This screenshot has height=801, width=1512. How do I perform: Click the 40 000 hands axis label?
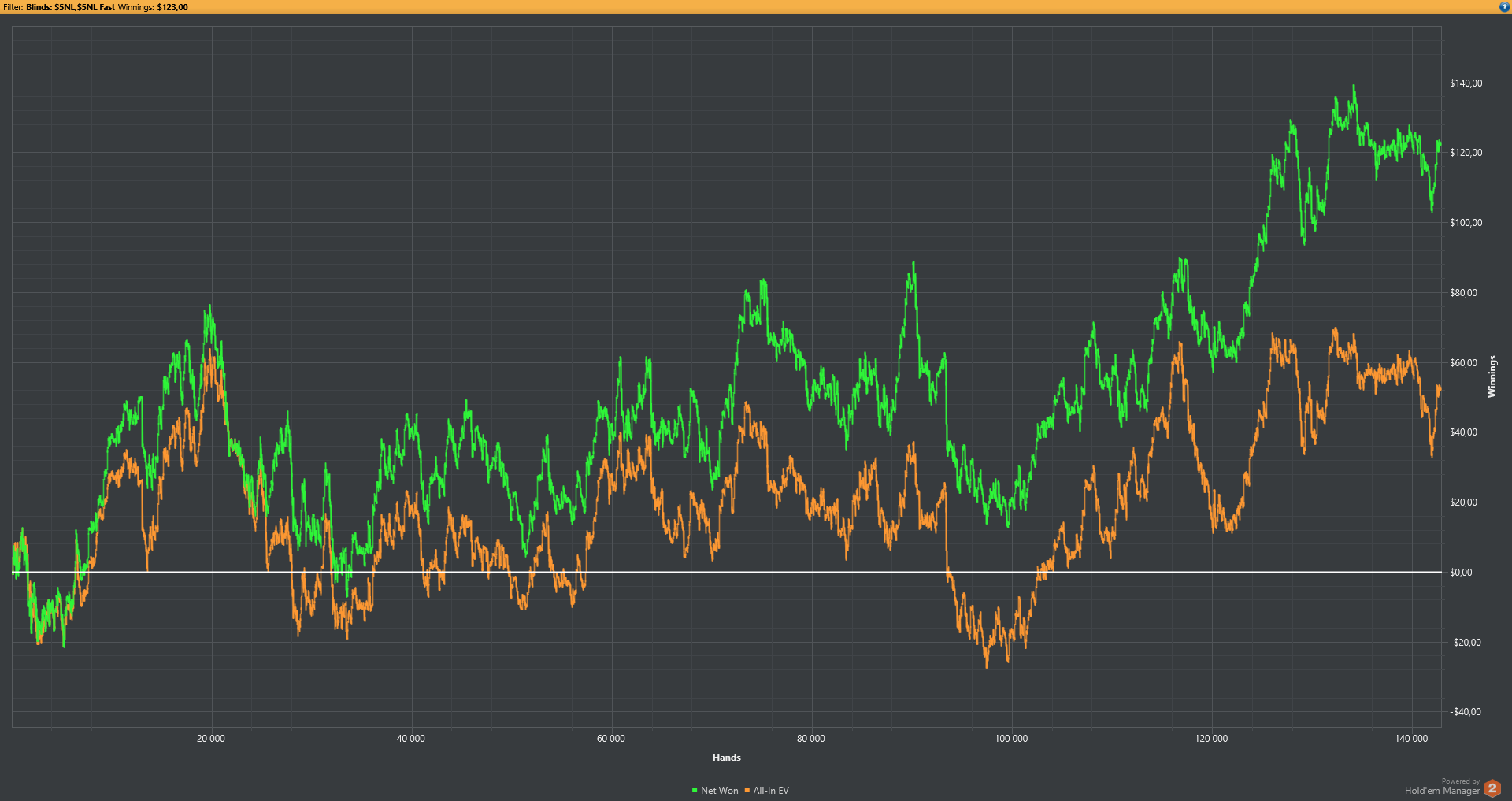point(411,739)
